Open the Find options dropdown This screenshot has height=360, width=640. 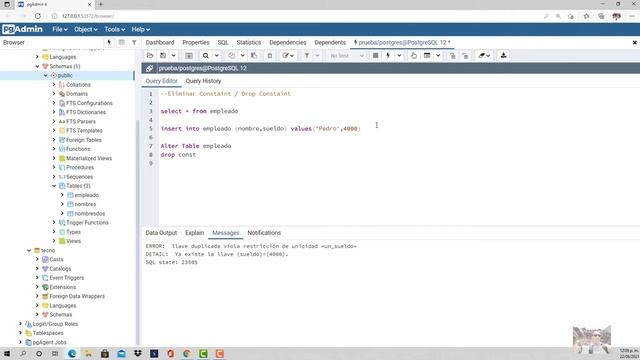[217, 56]
